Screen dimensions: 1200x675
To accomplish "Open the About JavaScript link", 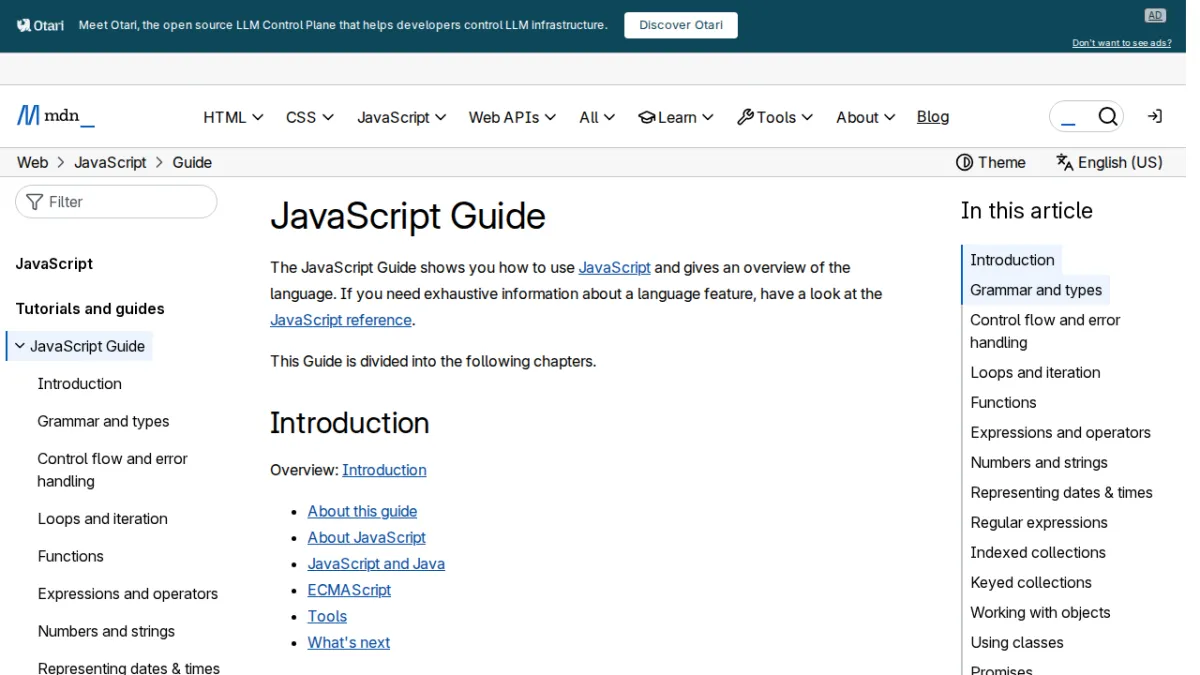I will 366,537.
